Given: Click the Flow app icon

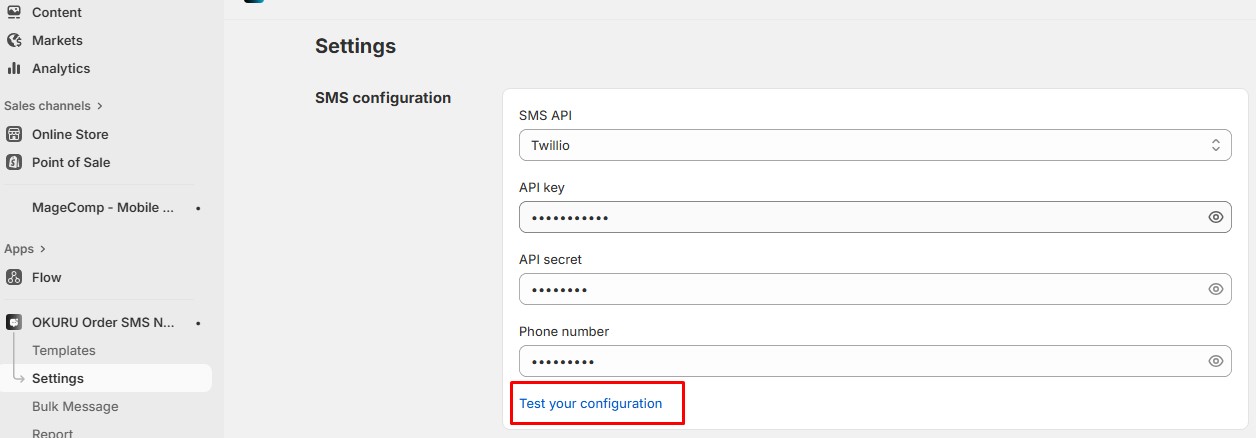Looking at the screenshot, I should tap(14, 277).
